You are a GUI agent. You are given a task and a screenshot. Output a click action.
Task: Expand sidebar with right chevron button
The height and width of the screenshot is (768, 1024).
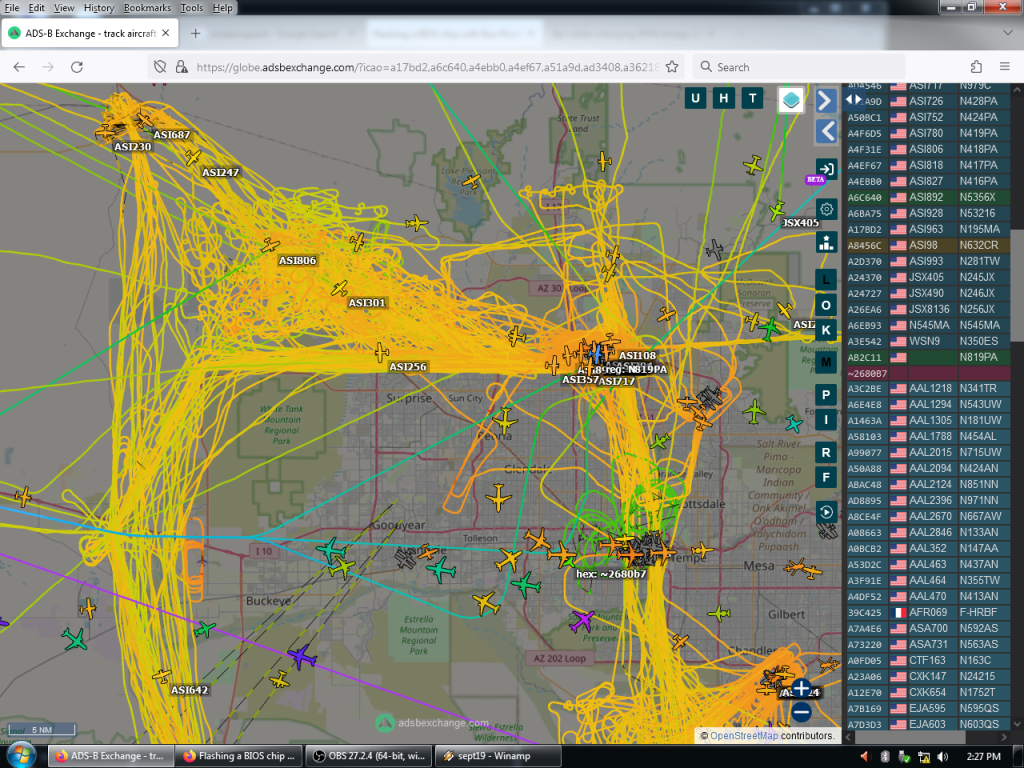tap(825, 101)
